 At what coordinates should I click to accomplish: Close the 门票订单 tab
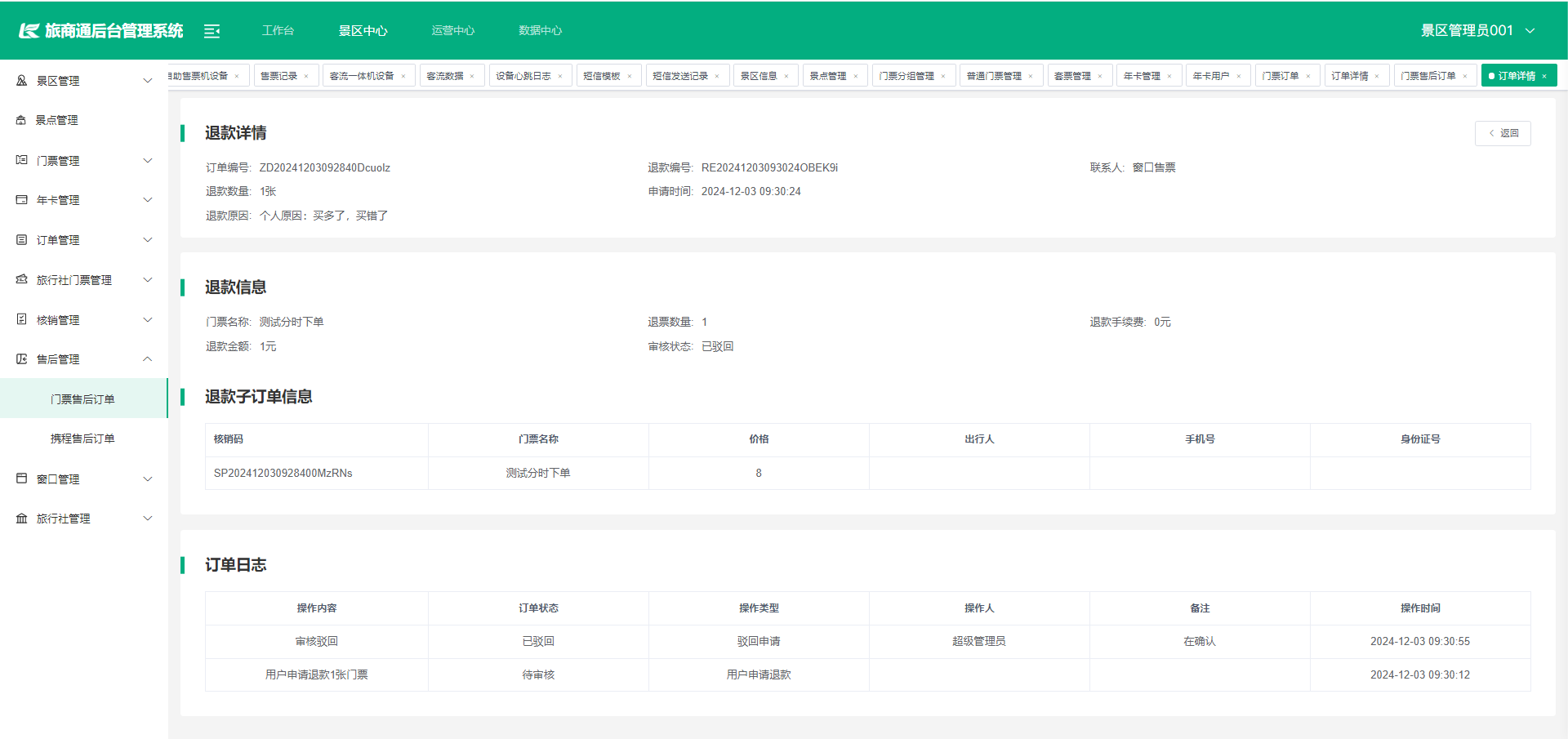click(x=1308, y=76)
